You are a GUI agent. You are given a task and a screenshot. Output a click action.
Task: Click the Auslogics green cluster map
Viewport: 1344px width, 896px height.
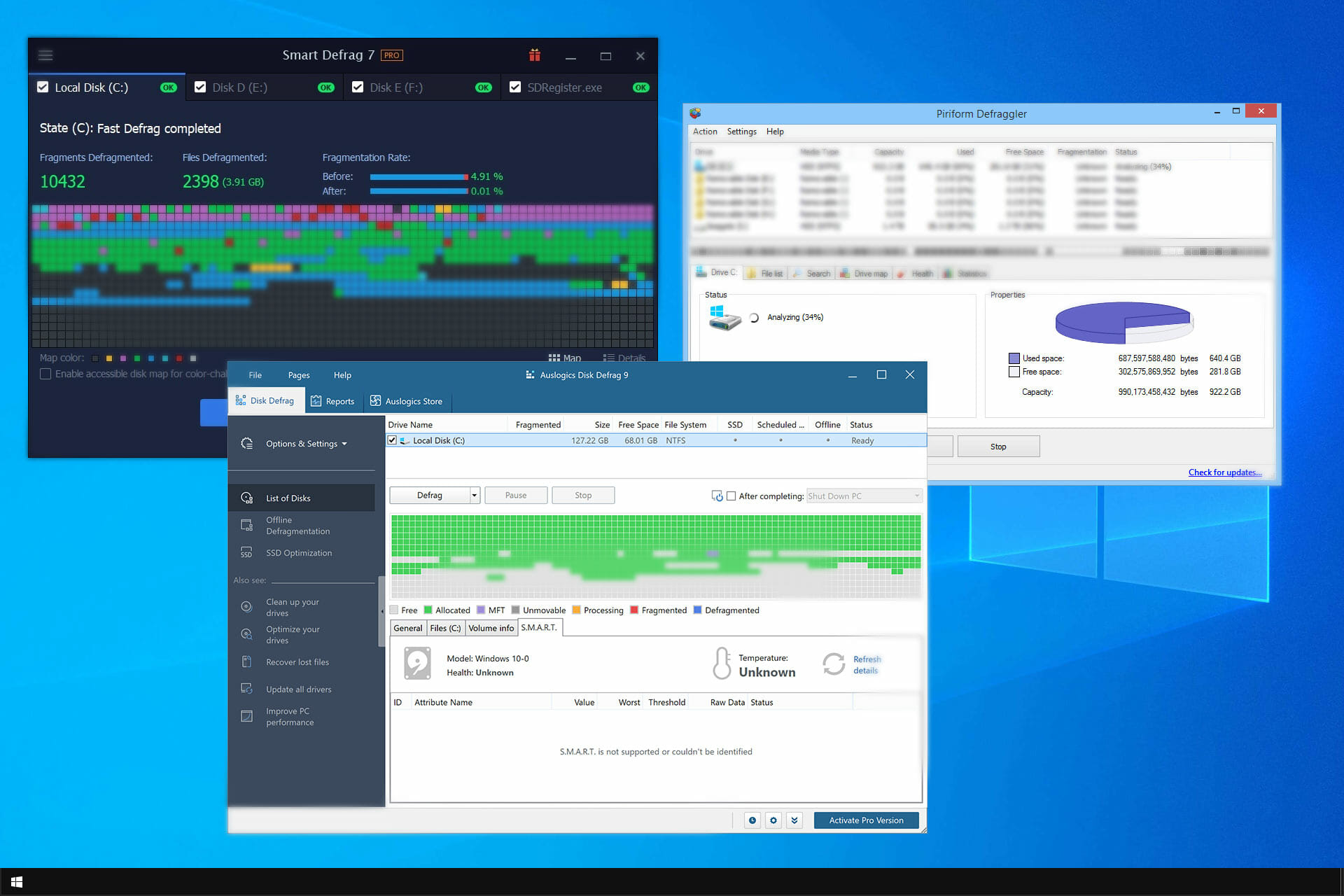(x=656, y=556)
